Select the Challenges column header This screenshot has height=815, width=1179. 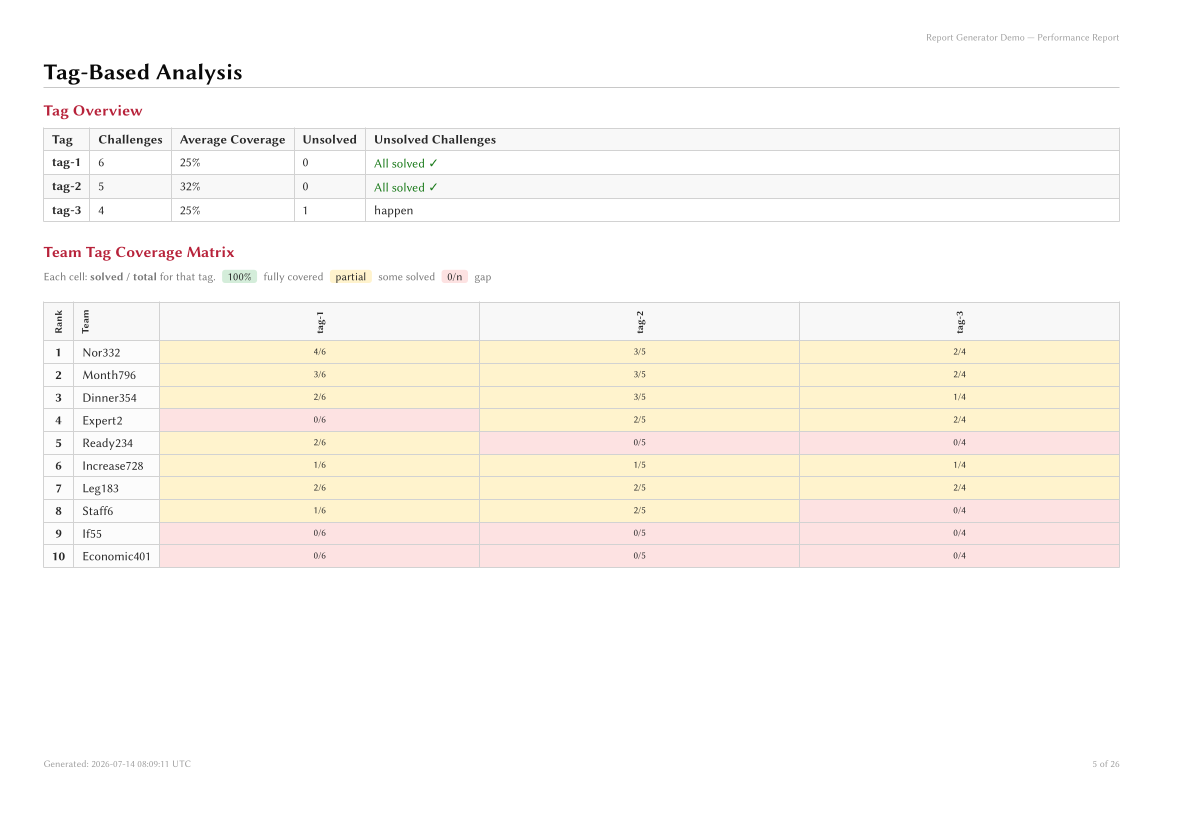[130, 140]
